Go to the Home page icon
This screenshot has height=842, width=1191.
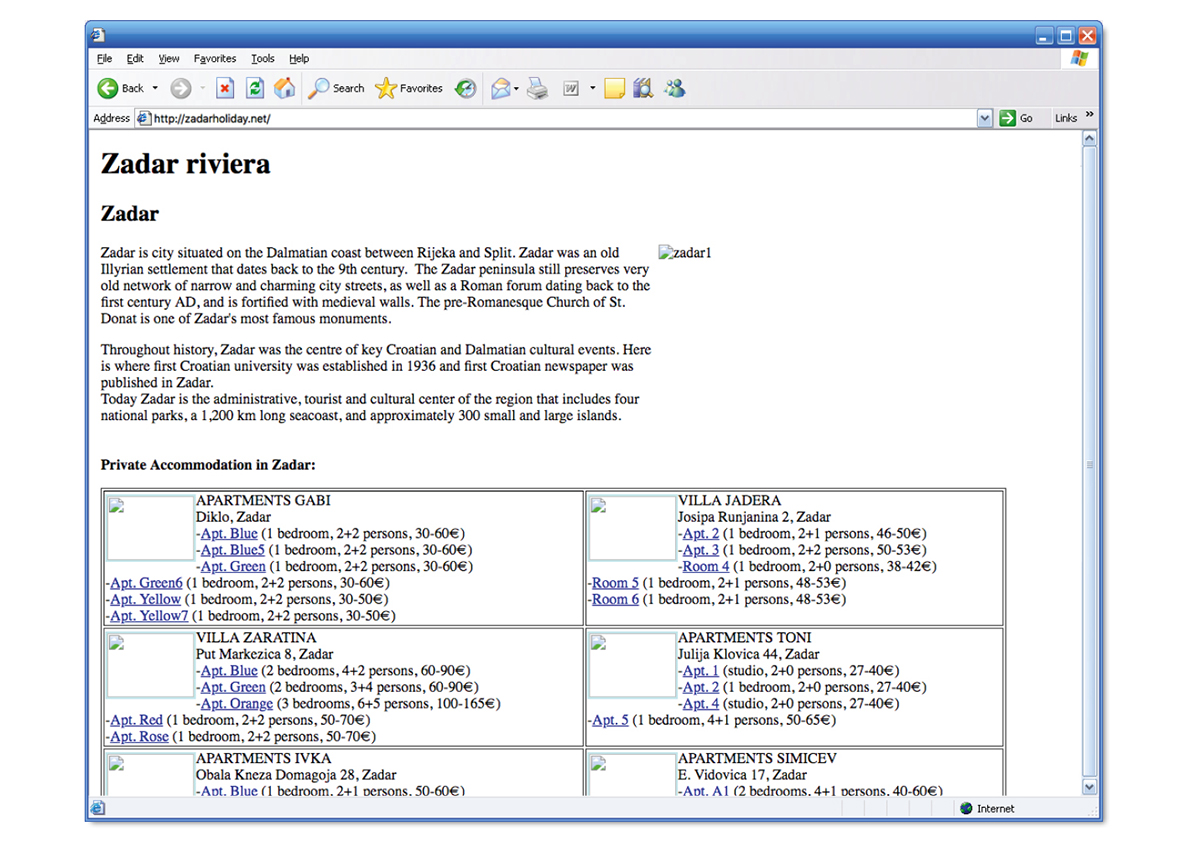(285, 88)
